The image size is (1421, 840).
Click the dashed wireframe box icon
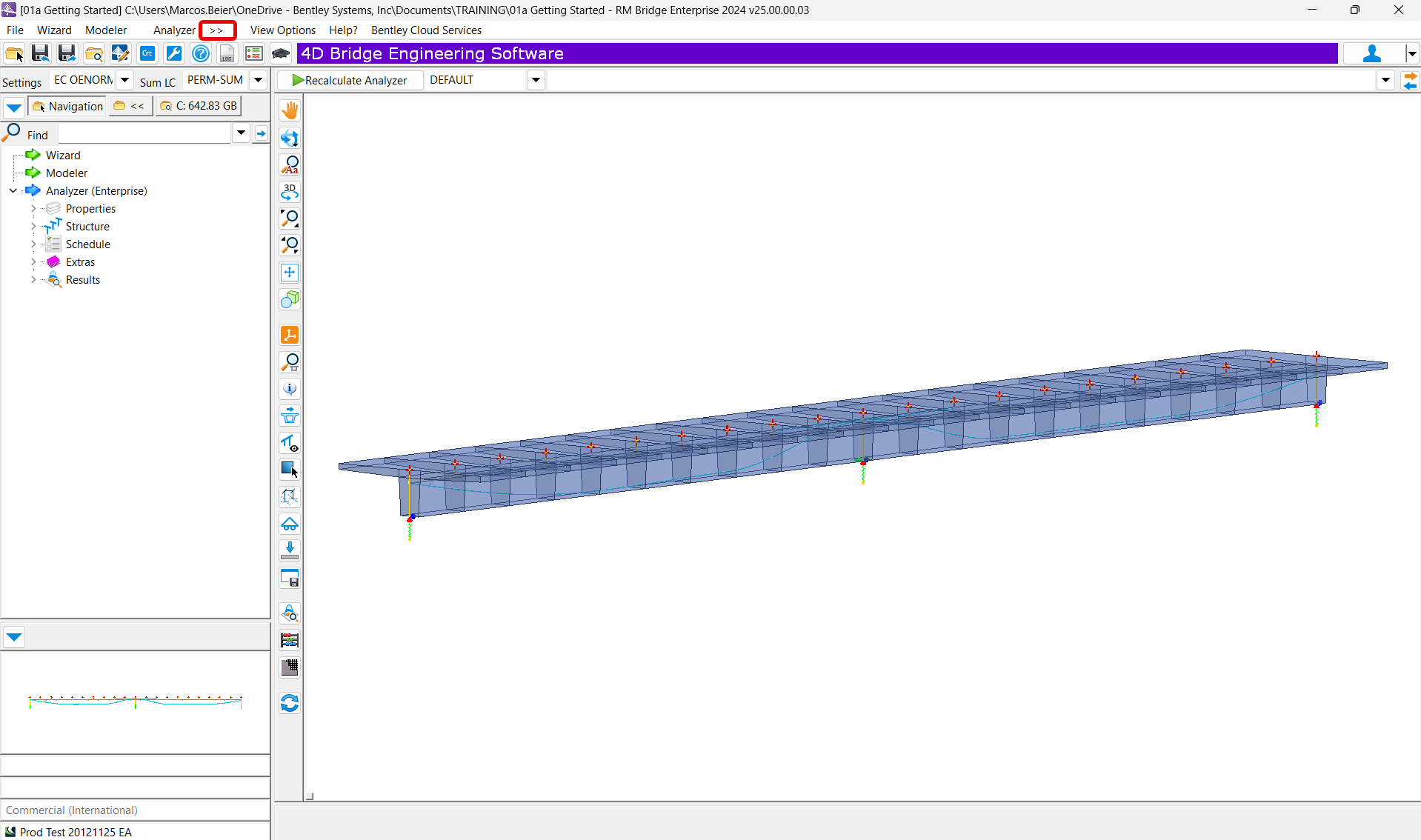(x=290, y=496)
